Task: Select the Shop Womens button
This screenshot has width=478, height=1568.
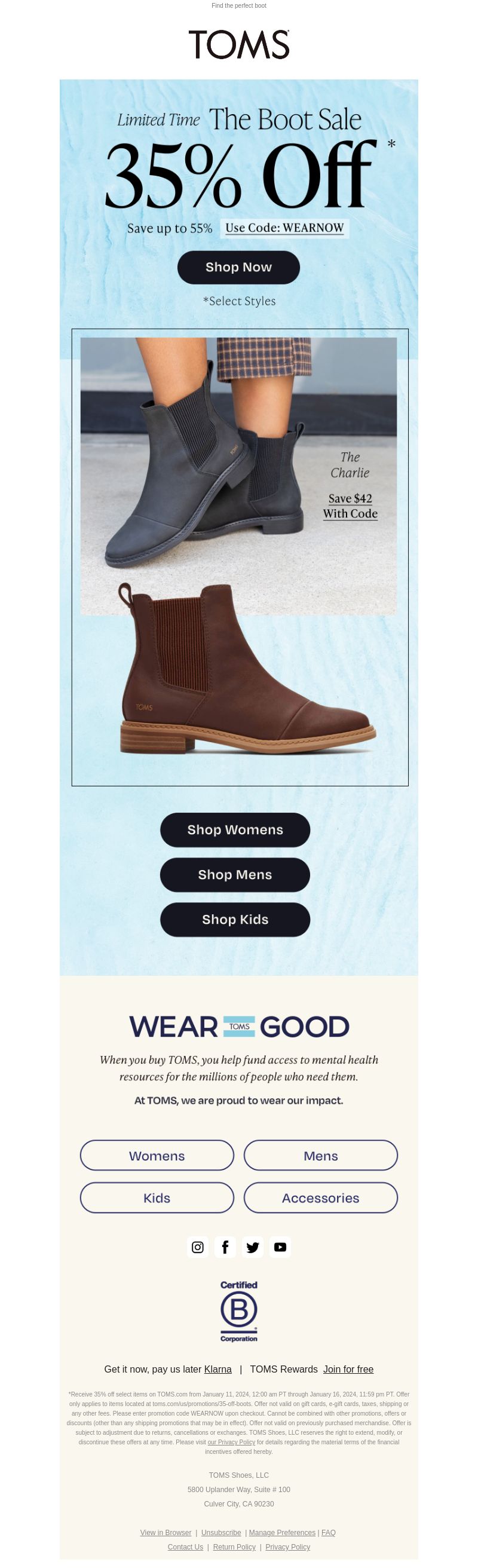Action: [x=235, y=829]
